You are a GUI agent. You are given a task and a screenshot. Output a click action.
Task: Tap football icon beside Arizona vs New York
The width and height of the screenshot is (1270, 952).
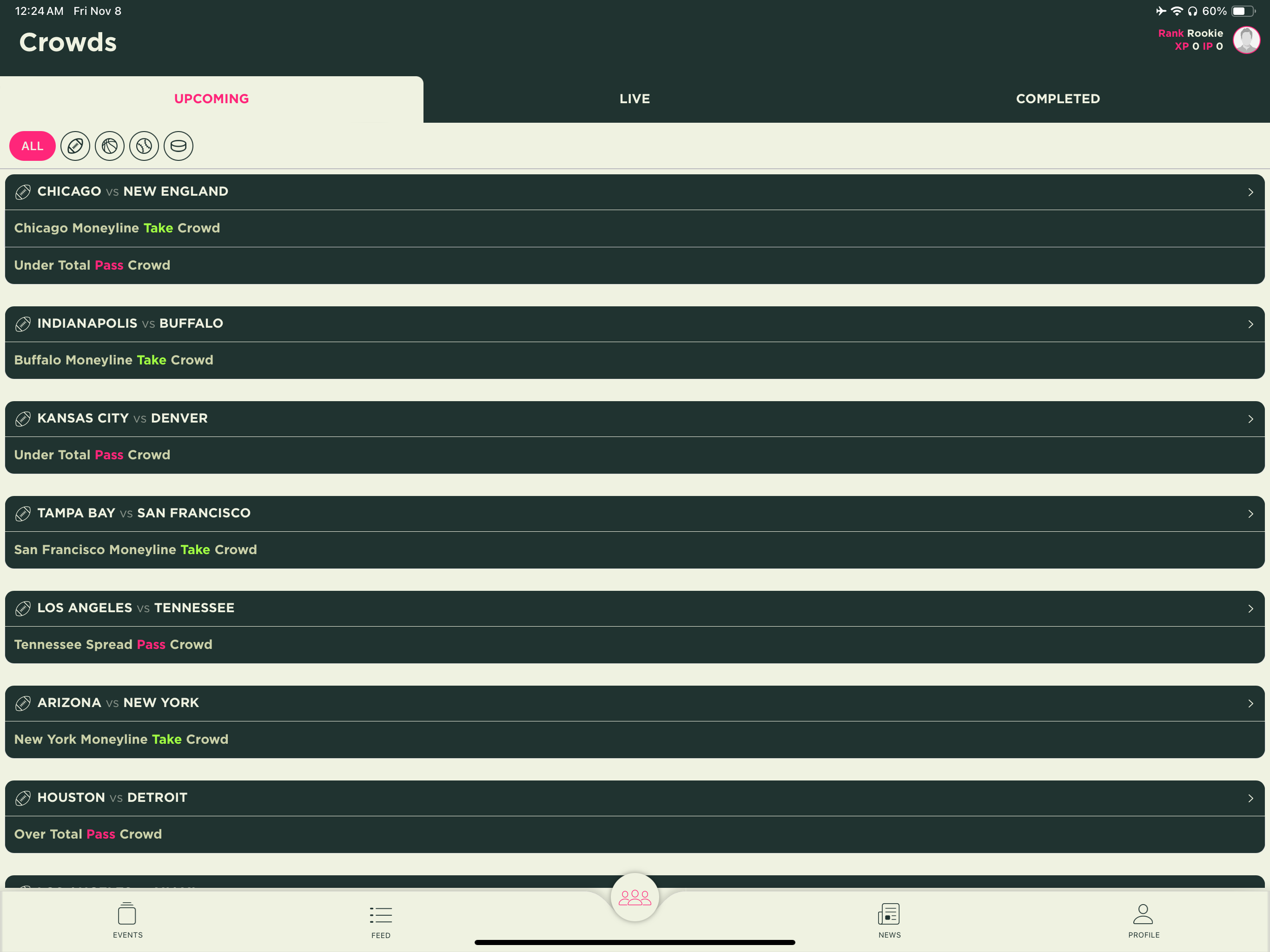click(x=23, y=703)
